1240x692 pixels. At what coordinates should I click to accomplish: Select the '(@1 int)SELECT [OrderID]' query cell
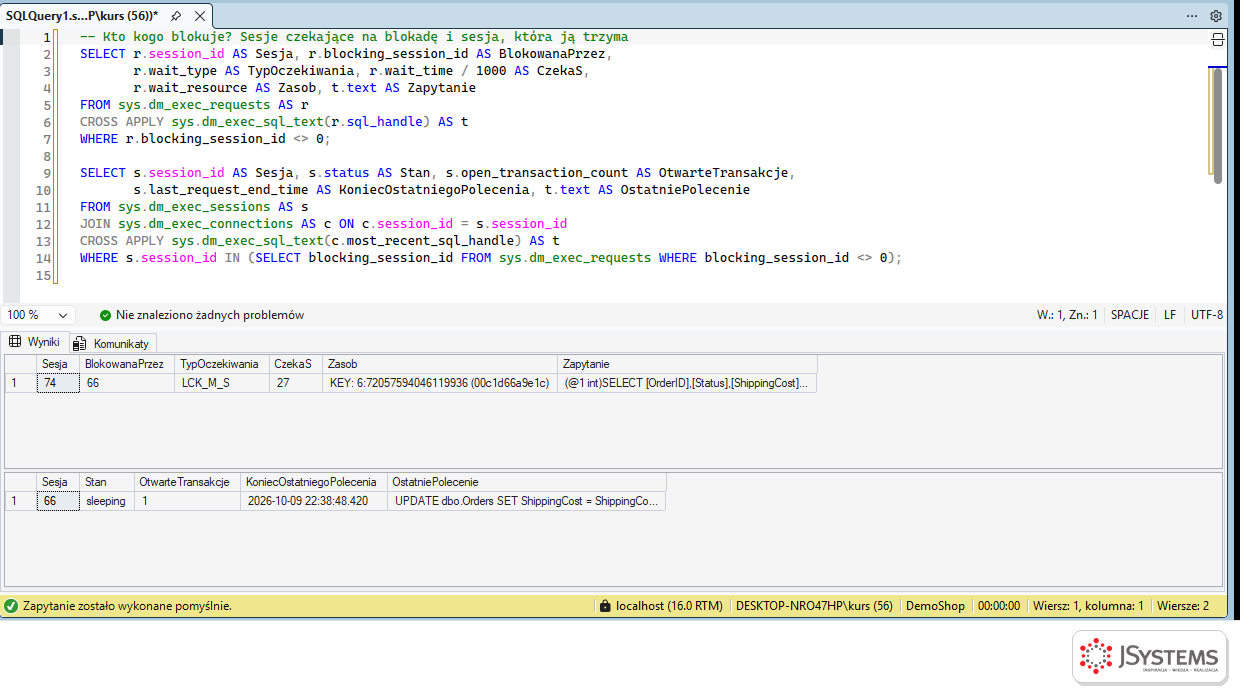(688, 383)
